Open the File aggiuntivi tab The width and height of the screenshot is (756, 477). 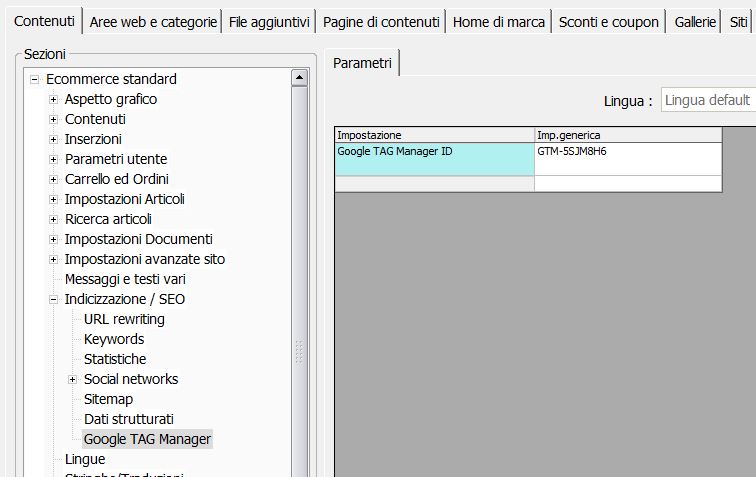click(x=269, y=22)
